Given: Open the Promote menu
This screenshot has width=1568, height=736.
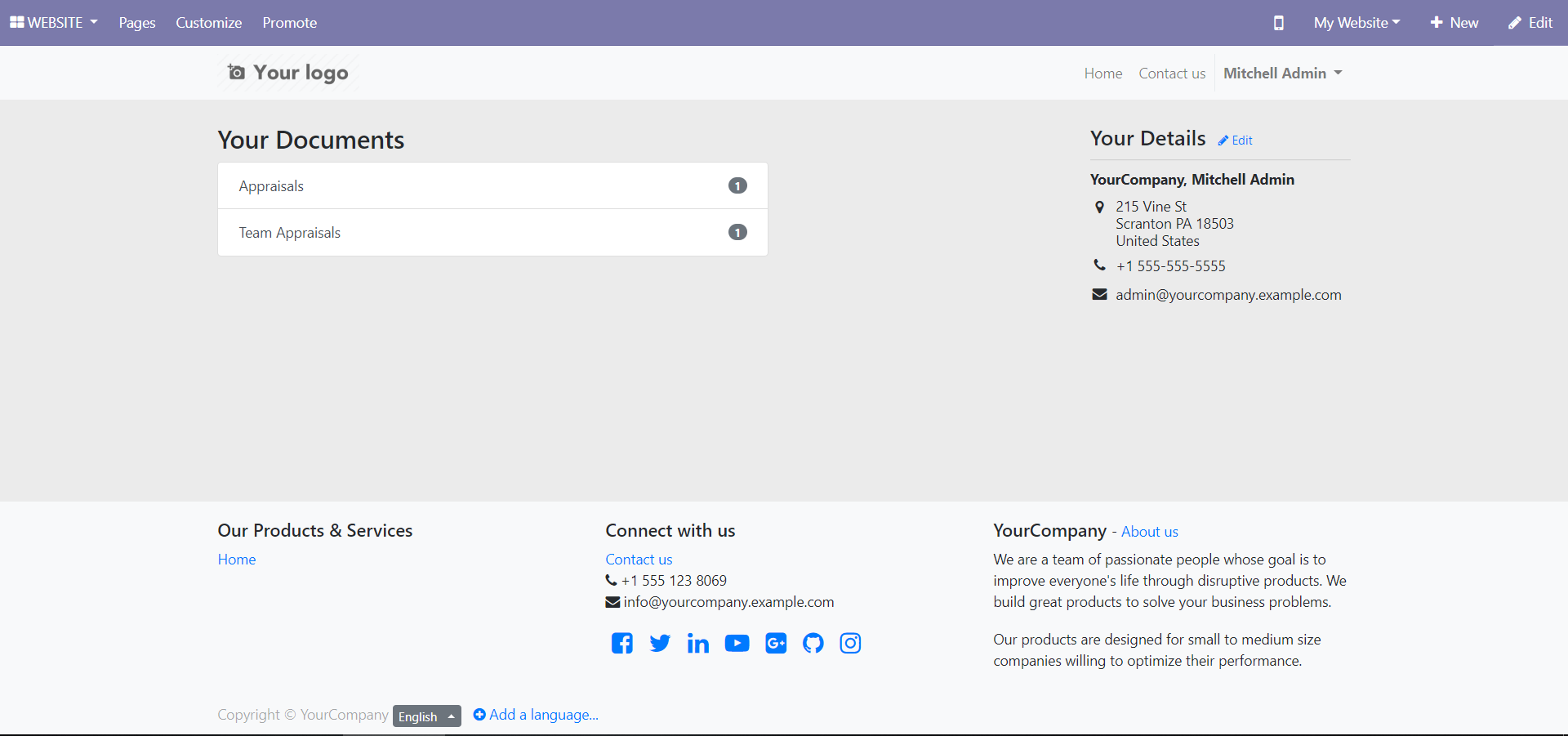Looking at the screenshot, I should [289, 23].
